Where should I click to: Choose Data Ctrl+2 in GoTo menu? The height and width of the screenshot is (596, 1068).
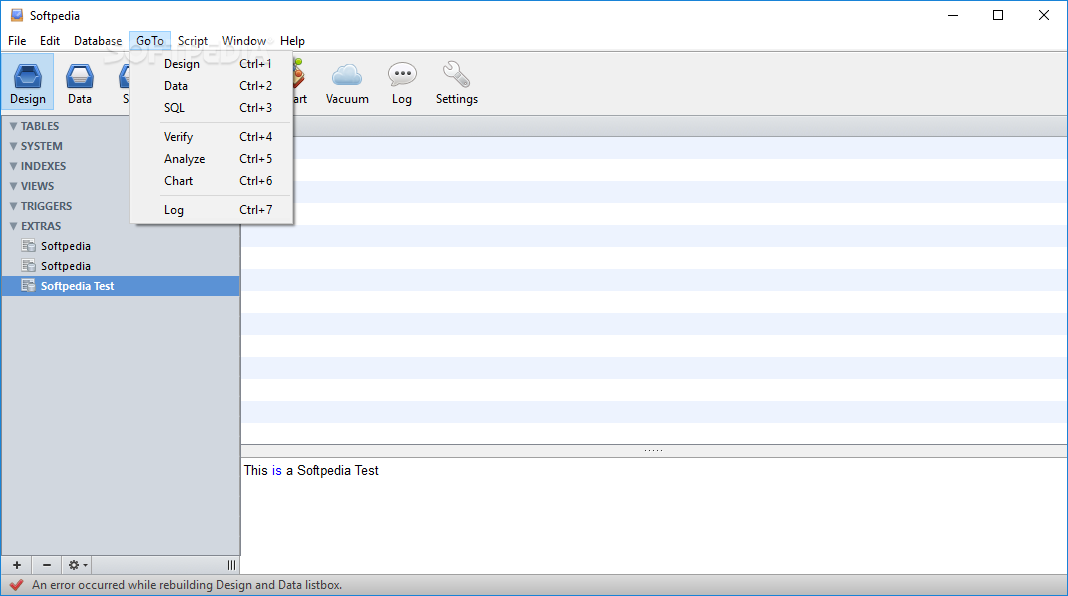tap(212, 86)
